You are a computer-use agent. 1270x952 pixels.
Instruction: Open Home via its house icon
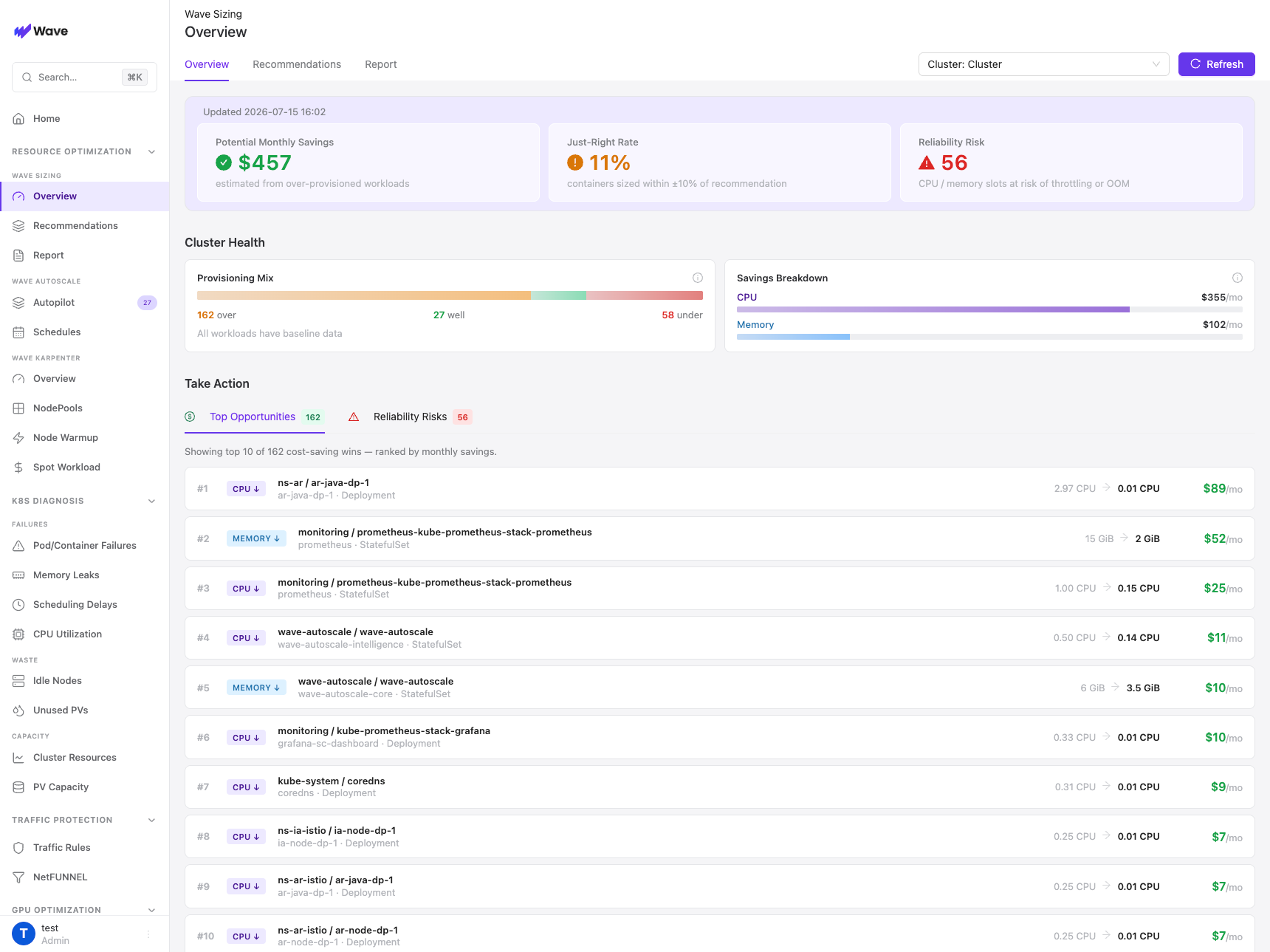tap(18, 119)
